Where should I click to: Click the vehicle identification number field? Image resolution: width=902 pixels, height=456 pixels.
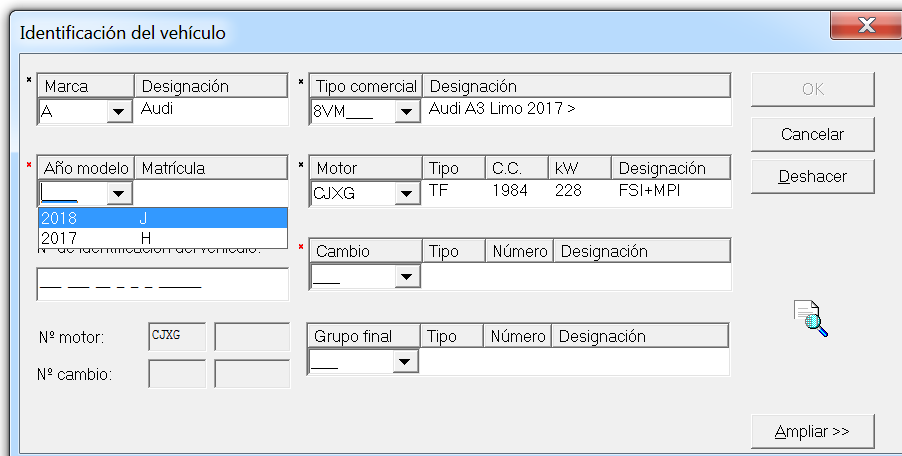(163, 284)
